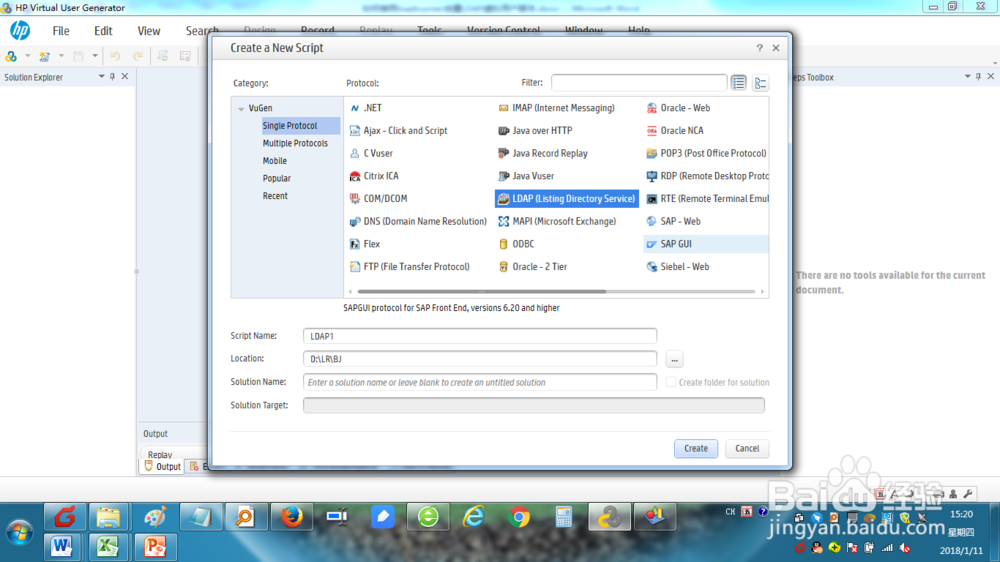1000x562 pixels.
Task: Pick Java Vuser protocol
Action: (526, 176)
